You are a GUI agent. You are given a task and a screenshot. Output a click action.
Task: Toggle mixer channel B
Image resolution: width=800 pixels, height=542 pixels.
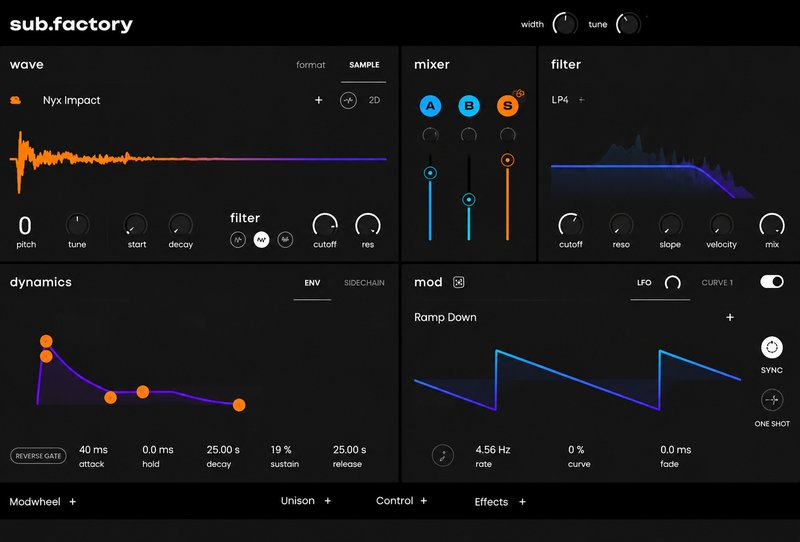click(x=469, y=106)
